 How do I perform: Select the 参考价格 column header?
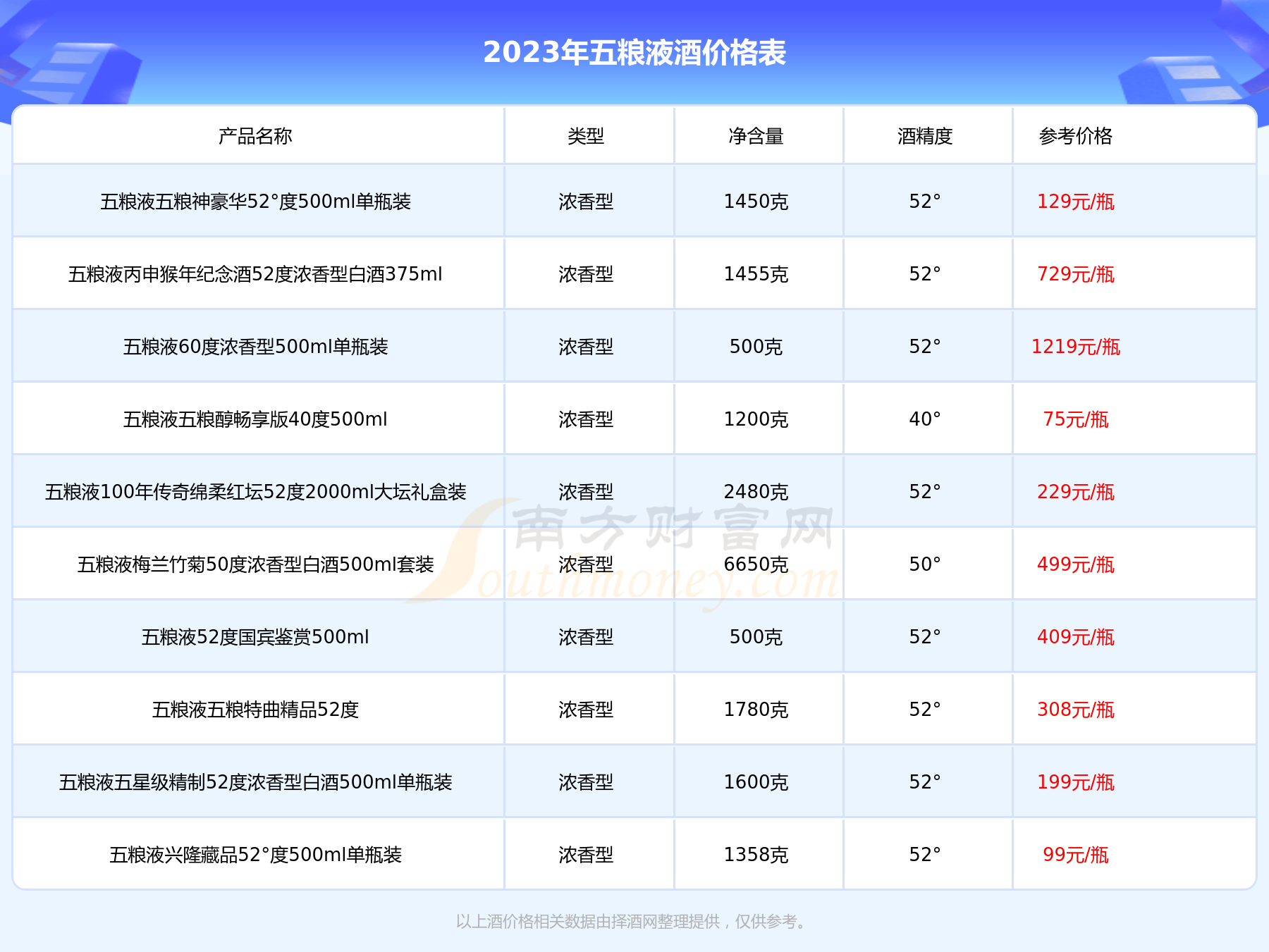coord(1075,136)
